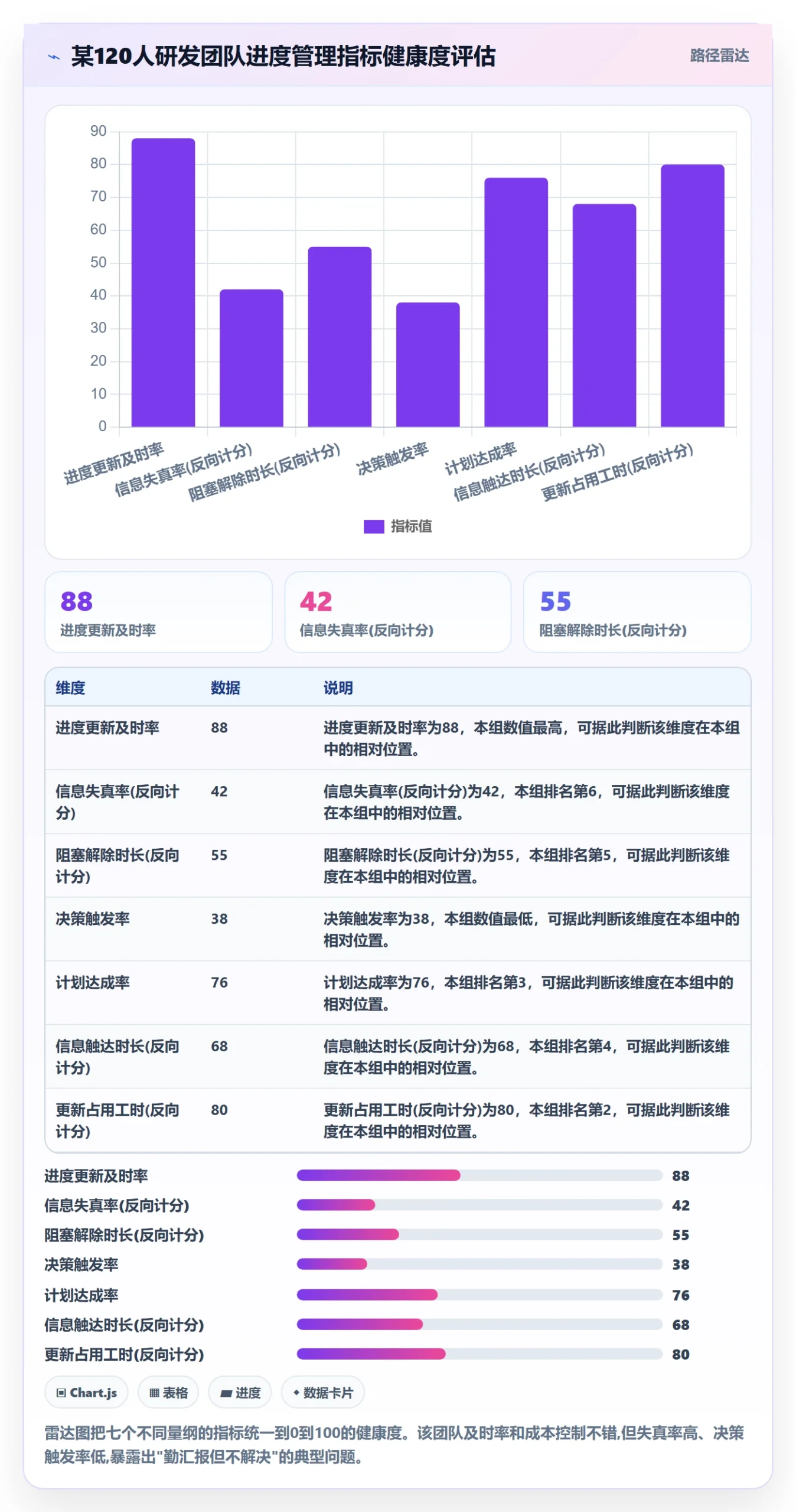Screen dimensions: 796x1512
Task: Click the 维度 table column header
Action: [70, 687]
